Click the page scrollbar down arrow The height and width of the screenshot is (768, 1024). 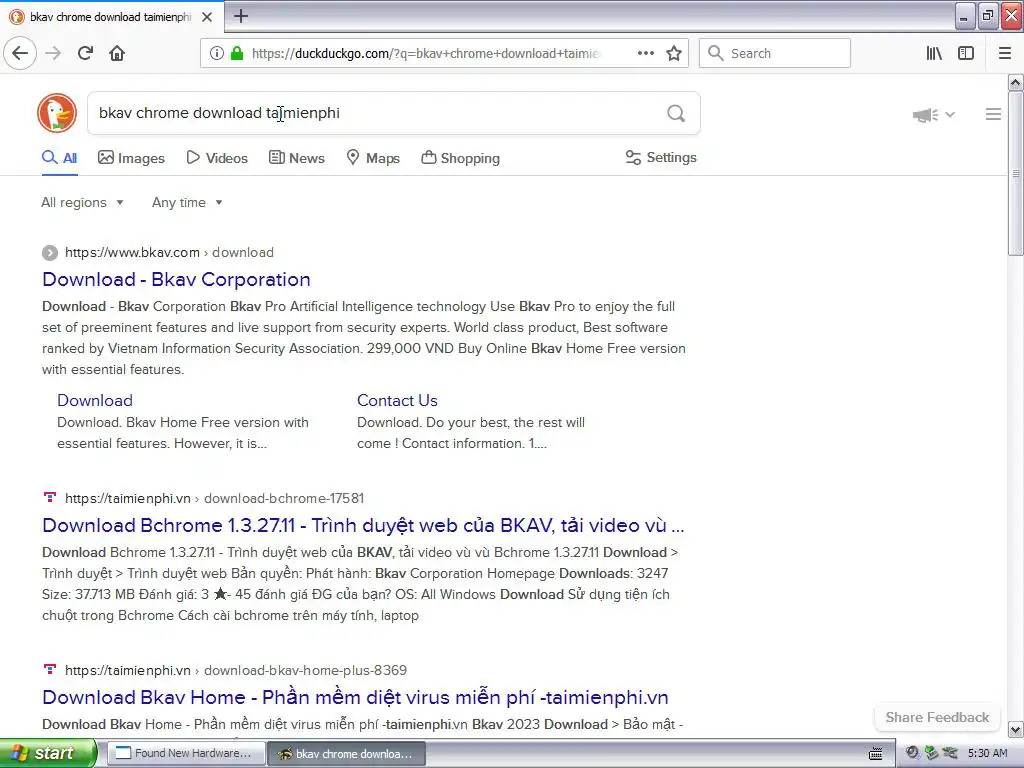pyautogui.click(x=1016, y=729)
